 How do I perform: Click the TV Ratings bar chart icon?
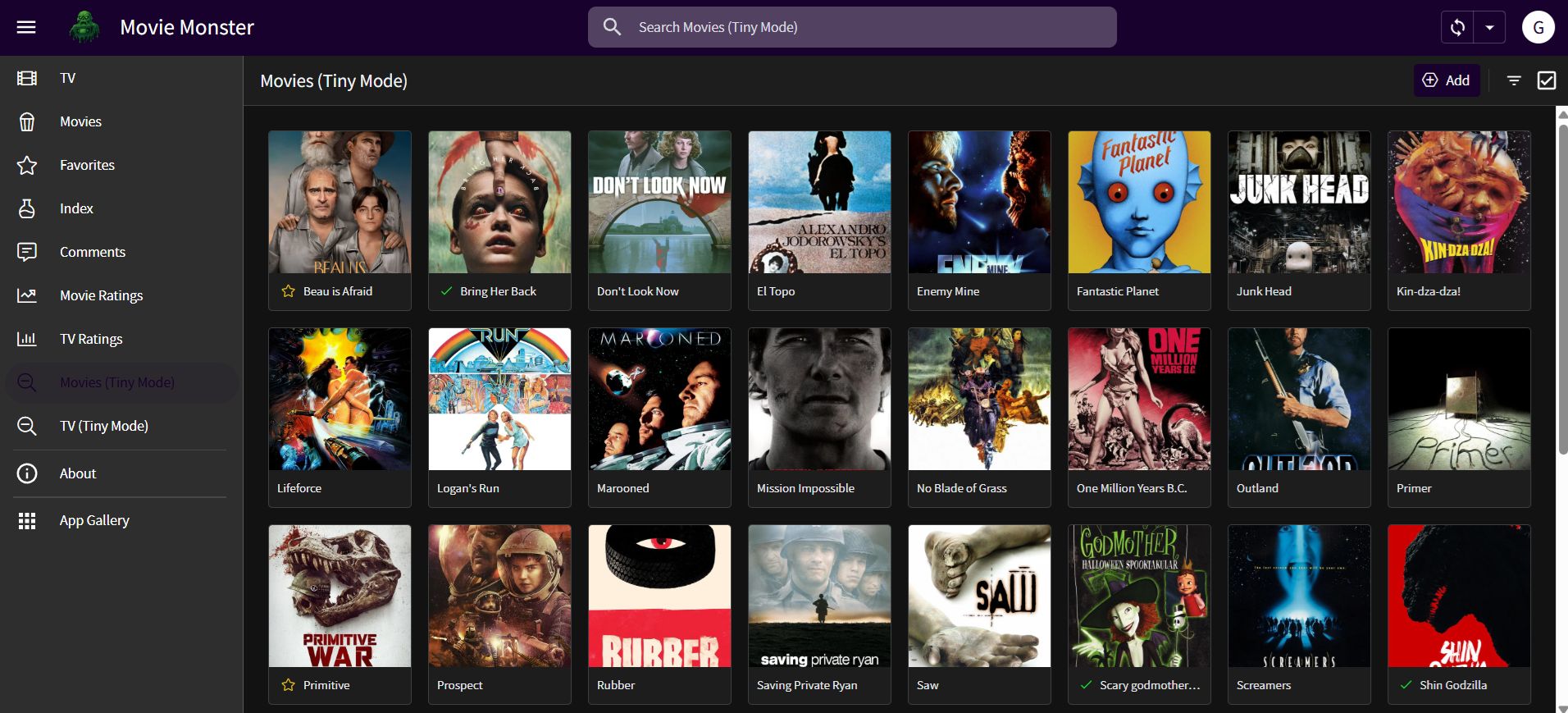click(27, 339)
